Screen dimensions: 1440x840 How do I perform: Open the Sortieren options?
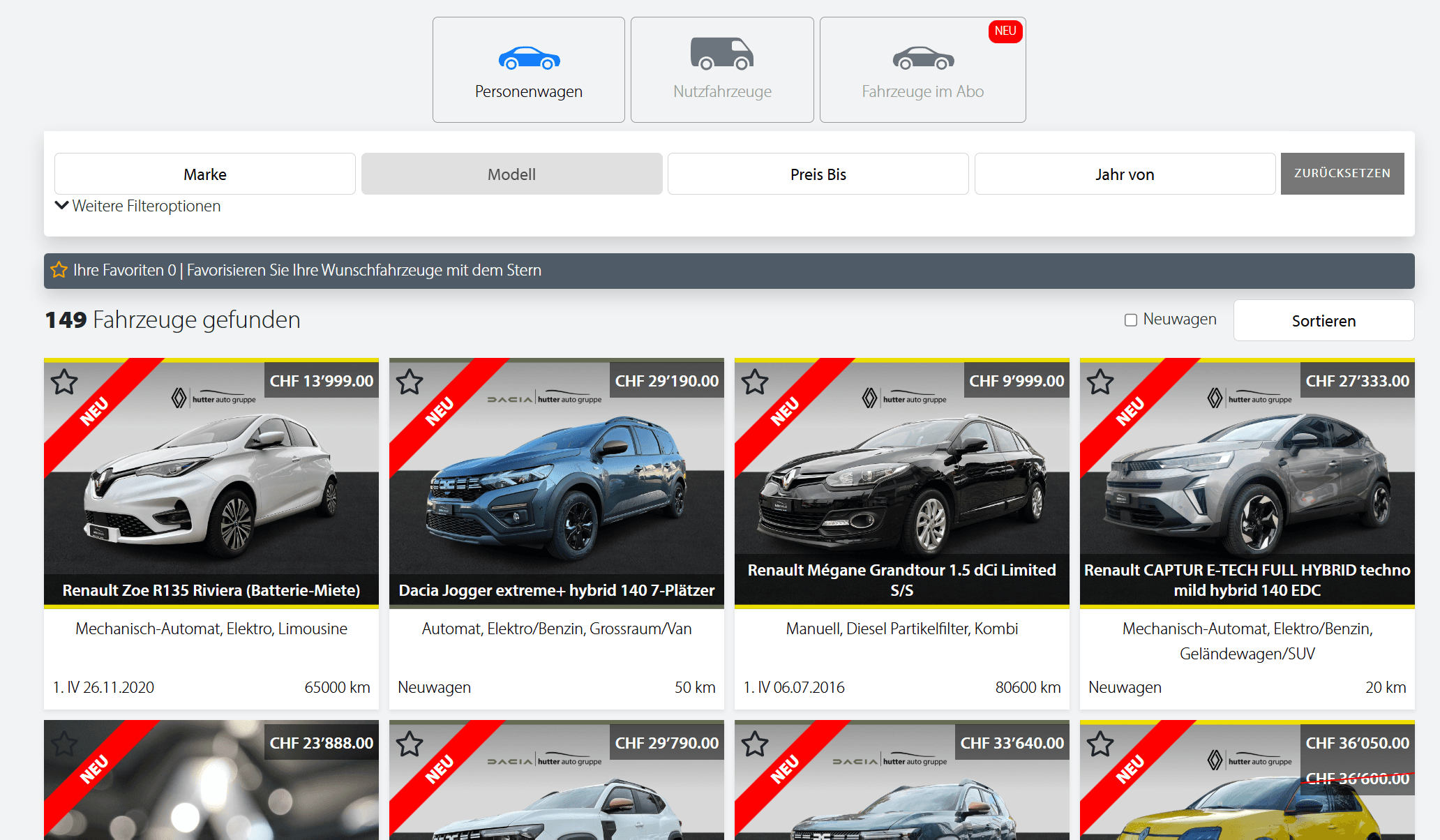[x=1323, y=320]
